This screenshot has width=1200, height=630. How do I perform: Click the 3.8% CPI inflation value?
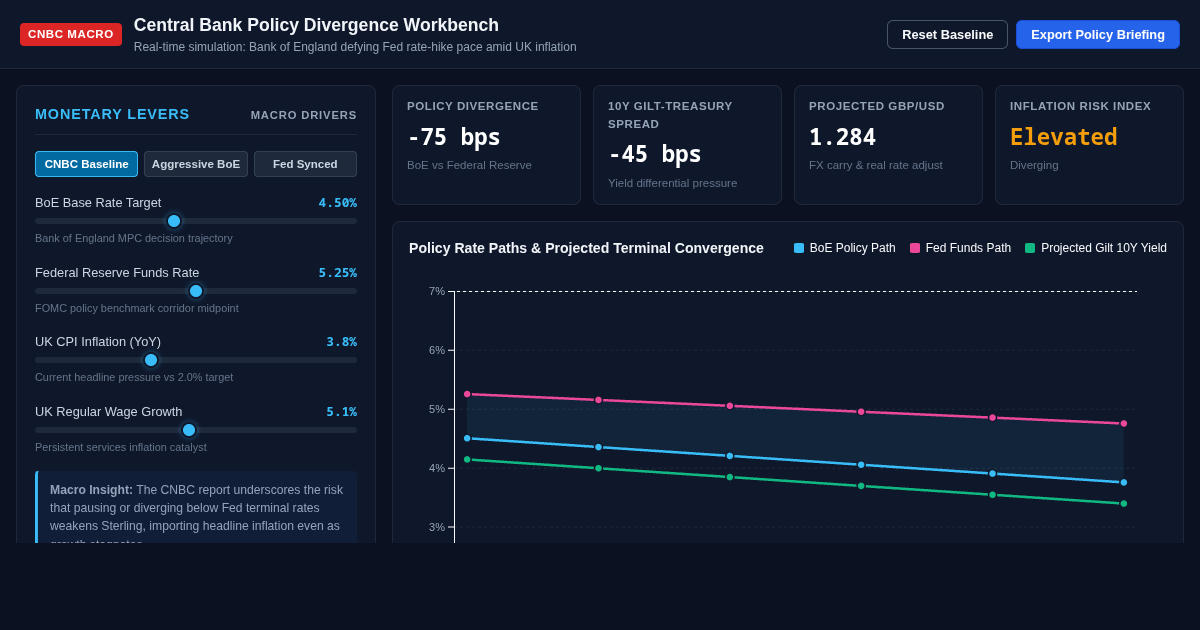342,342
